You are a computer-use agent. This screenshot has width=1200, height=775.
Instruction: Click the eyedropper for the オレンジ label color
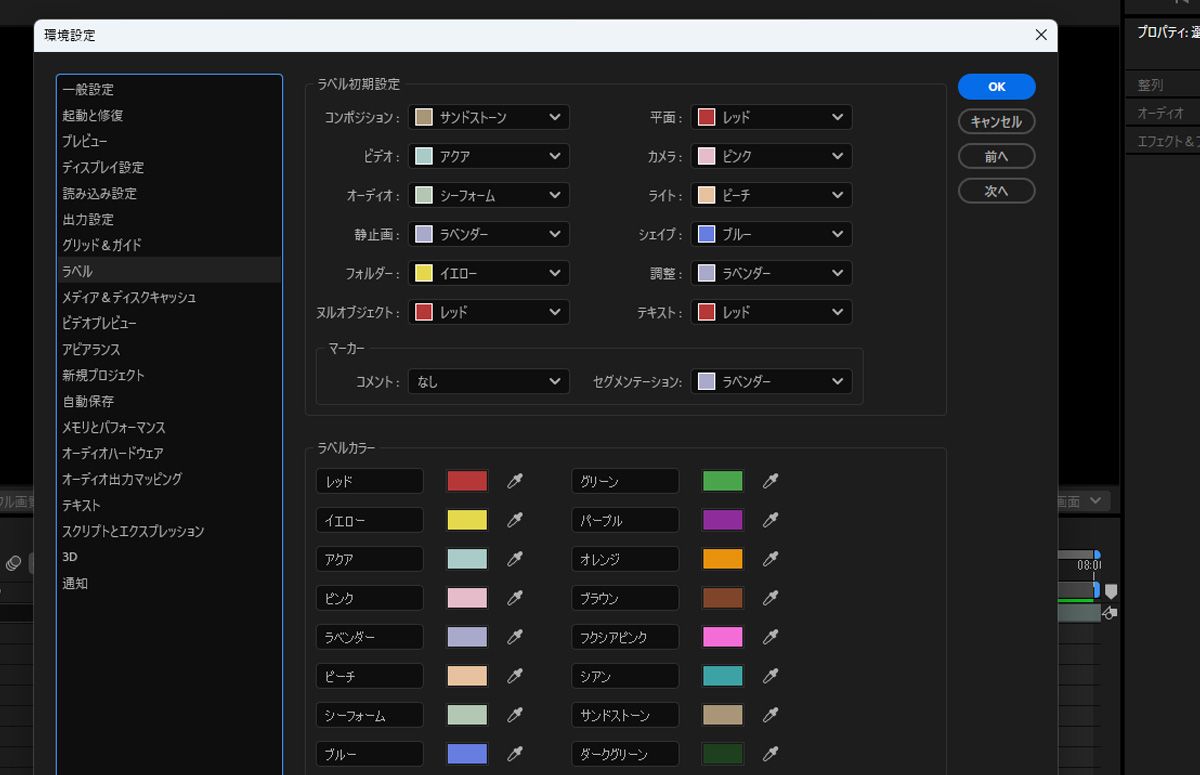(771, 559)
